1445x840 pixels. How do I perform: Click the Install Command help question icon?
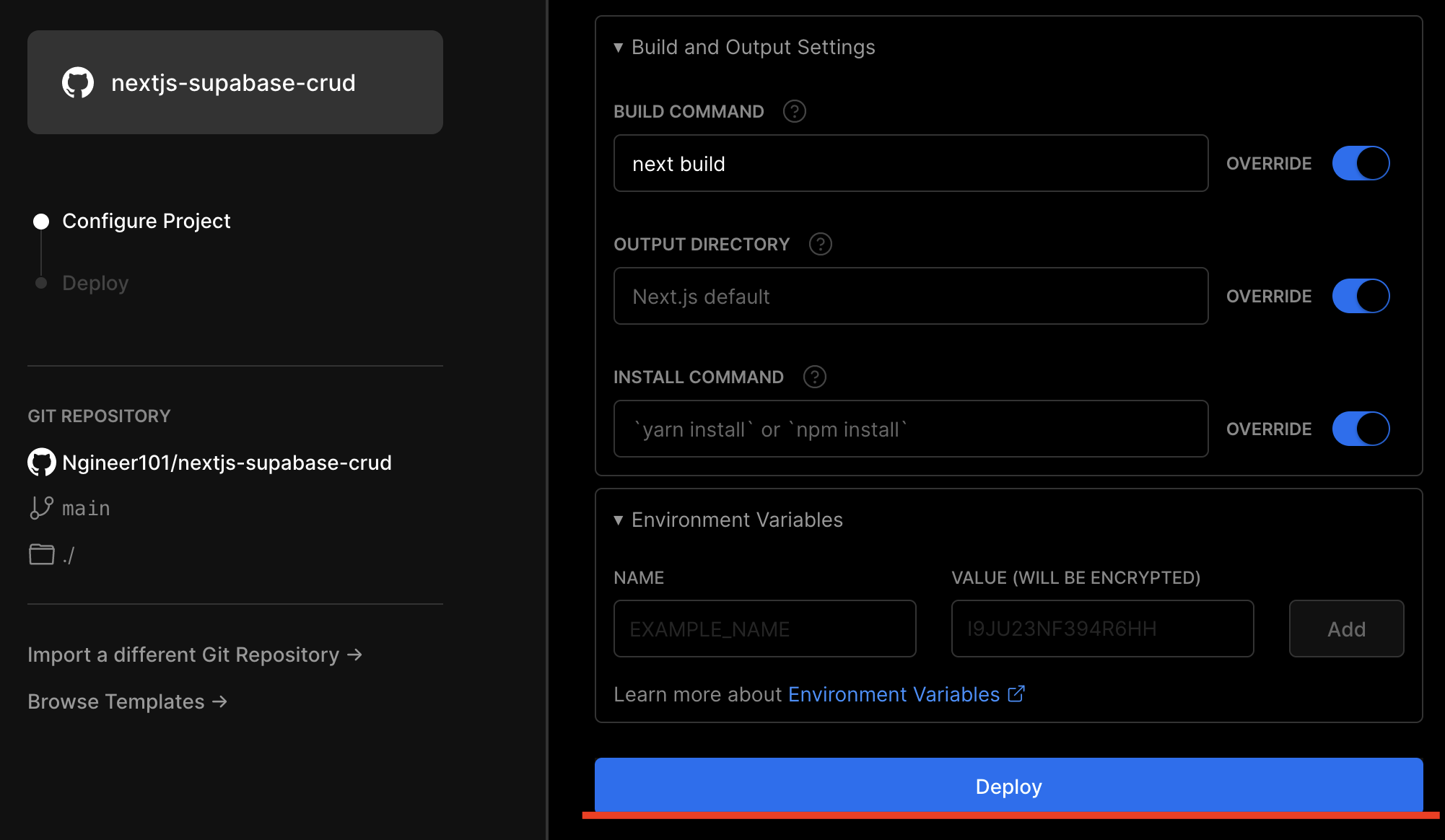pyautogui.click(x=814, y=377)
